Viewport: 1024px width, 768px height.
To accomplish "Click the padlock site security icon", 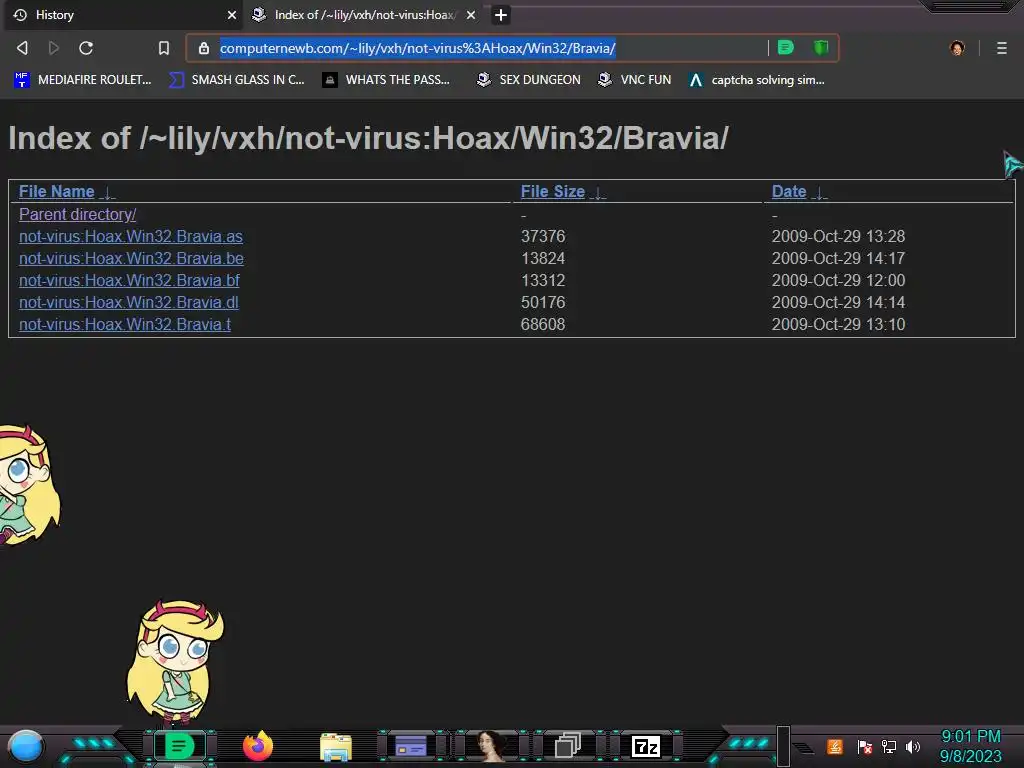I will (x=204, y=48).
